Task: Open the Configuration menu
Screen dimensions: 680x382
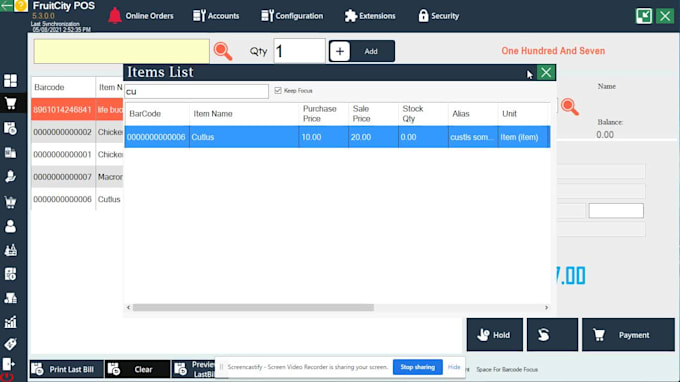Action: [292, 16]
